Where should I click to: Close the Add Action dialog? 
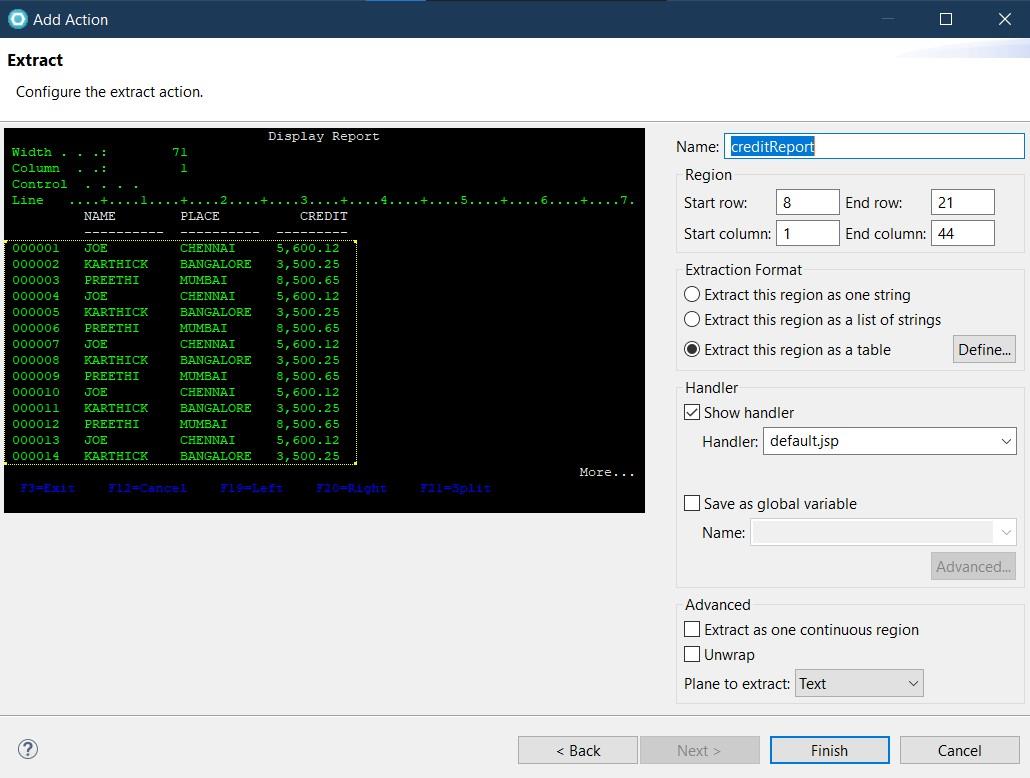pyautogui.click(x=1004, y=19)
